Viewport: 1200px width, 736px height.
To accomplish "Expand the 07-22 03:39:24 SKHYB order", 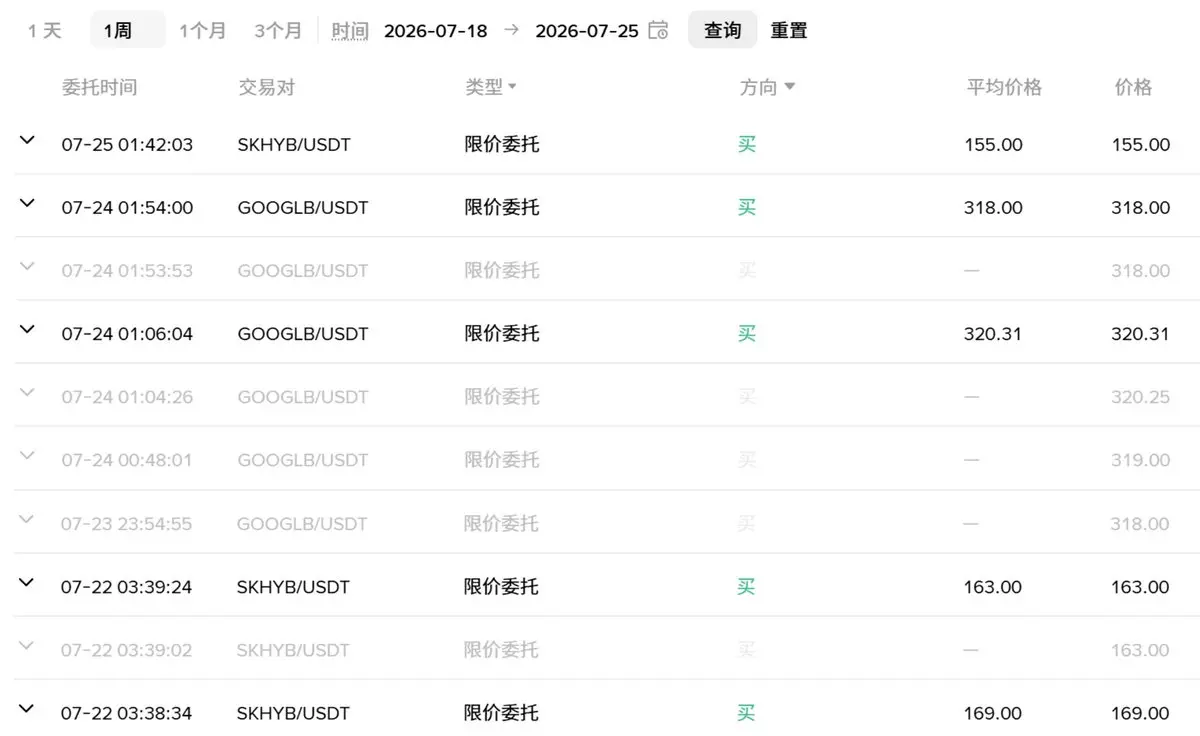I will [x=27, y=583].
